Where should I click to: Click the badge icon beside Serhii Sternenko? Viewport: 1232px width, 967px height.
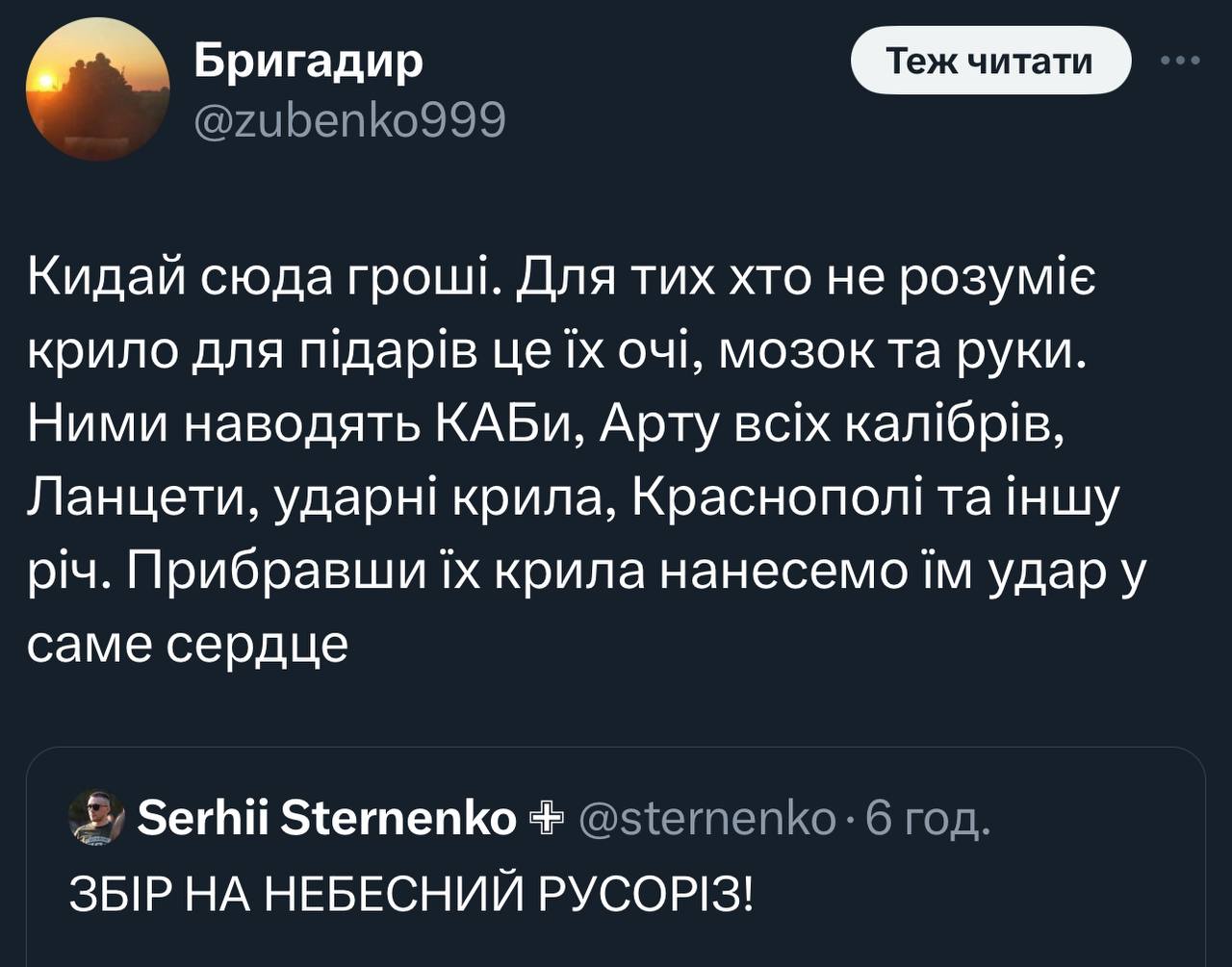point(546,818)
